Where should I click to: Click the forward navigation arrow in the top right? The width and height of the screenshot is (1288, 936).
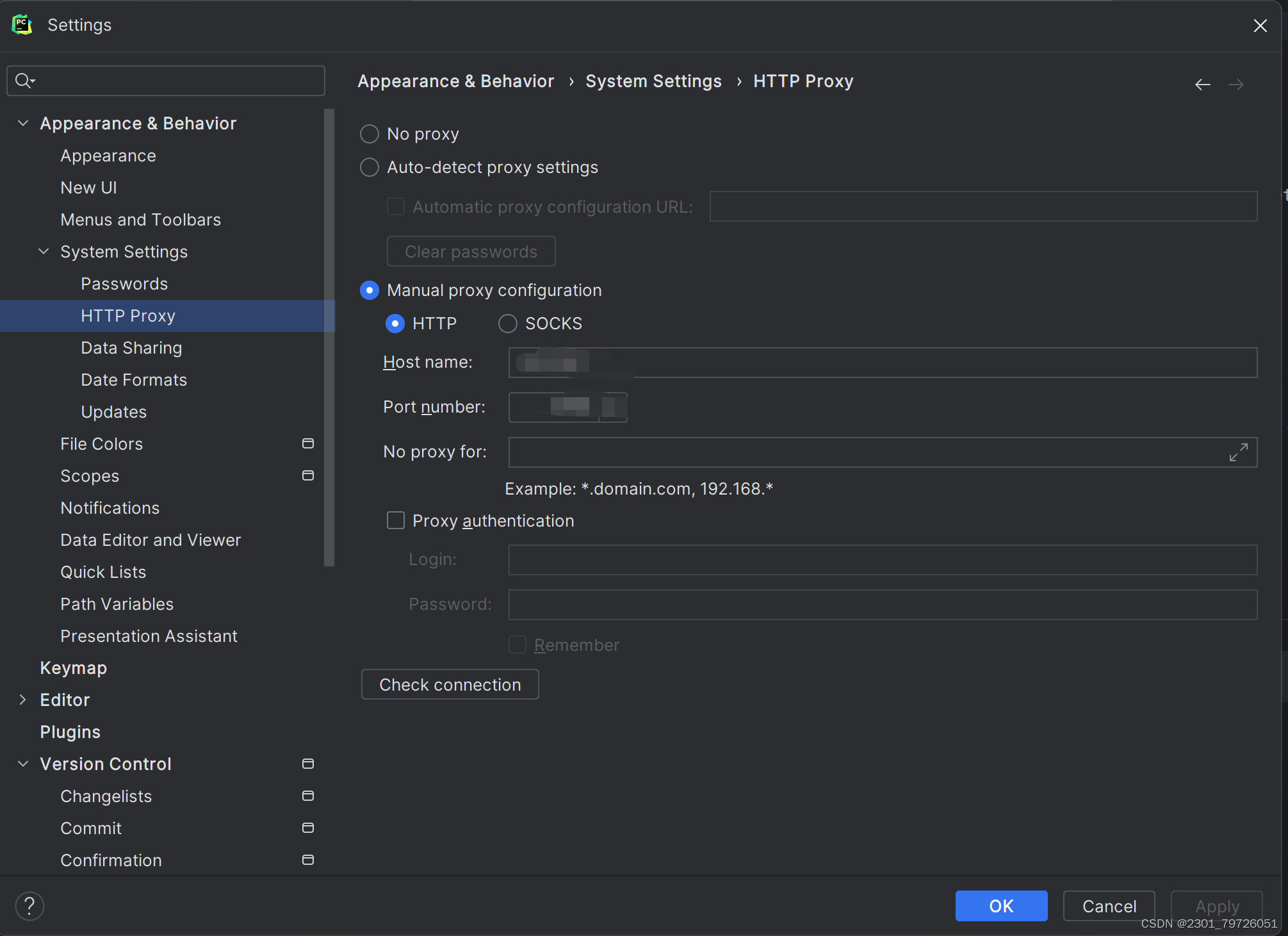pyautogui.click(x=1236, y=84)
